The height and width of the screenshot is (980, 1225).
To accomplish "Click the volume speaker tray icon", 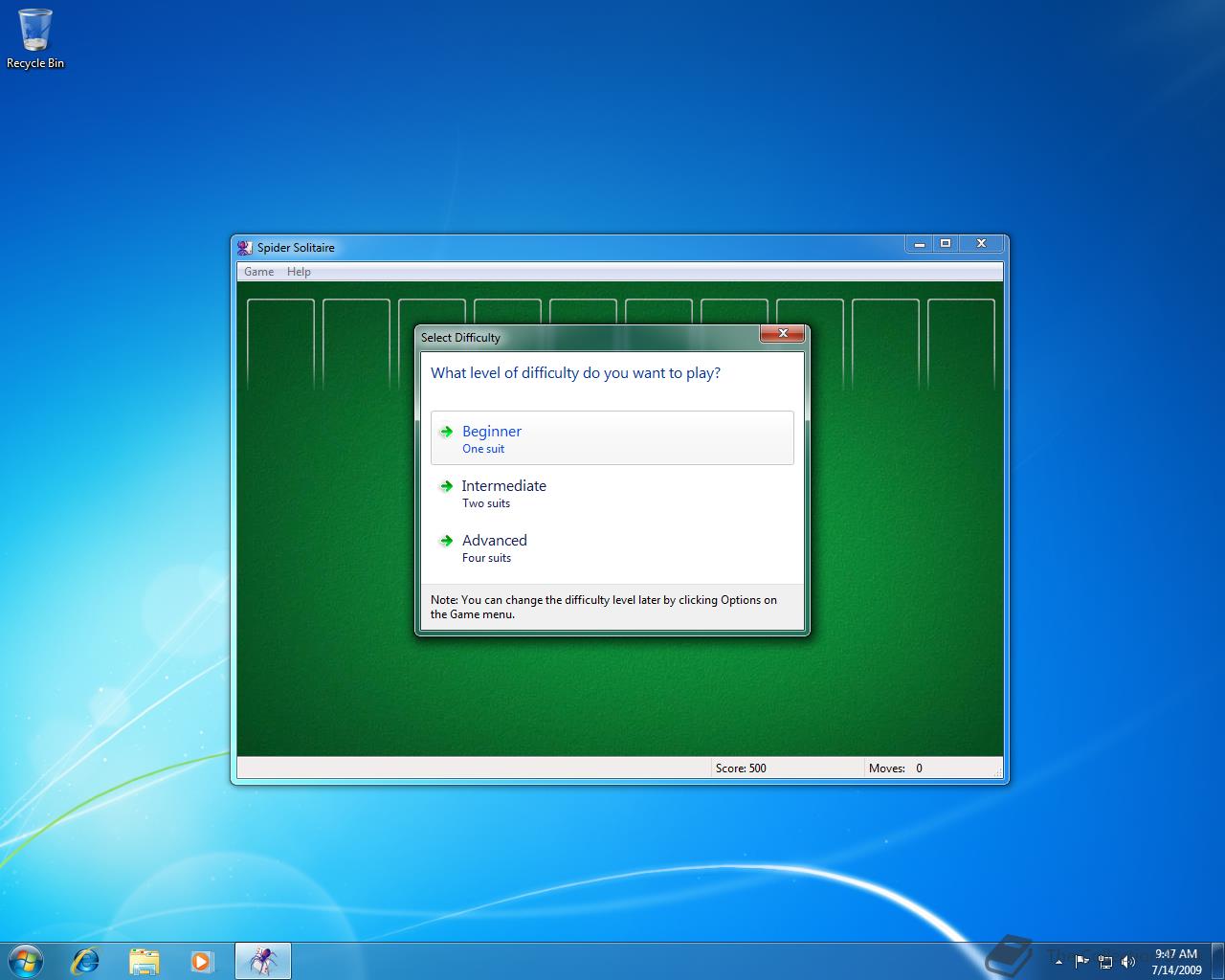I will pyautogui.click(x=1128, y=961).
